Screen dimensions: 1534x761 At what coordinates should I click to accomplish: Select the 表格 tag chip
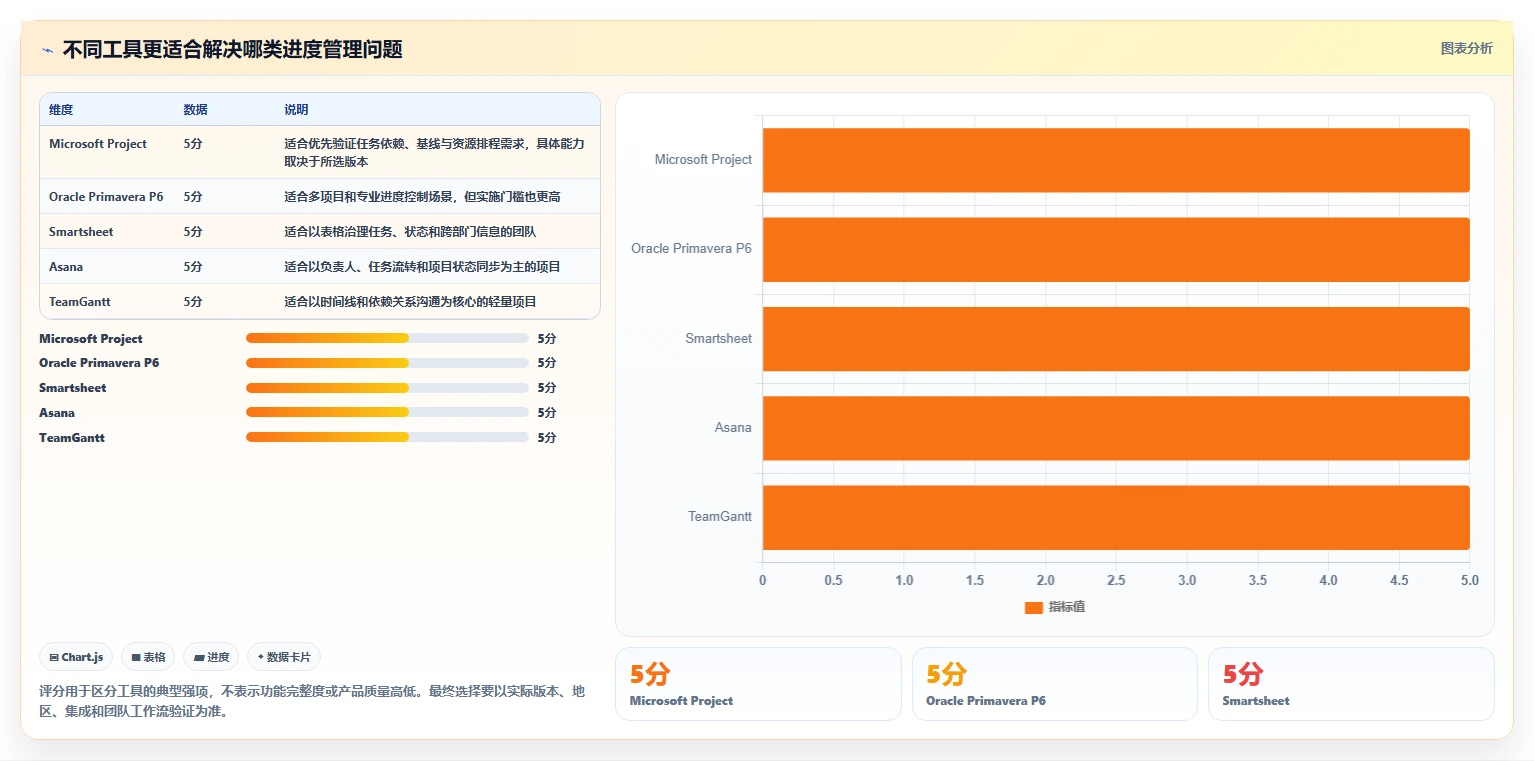click(148, 657)
